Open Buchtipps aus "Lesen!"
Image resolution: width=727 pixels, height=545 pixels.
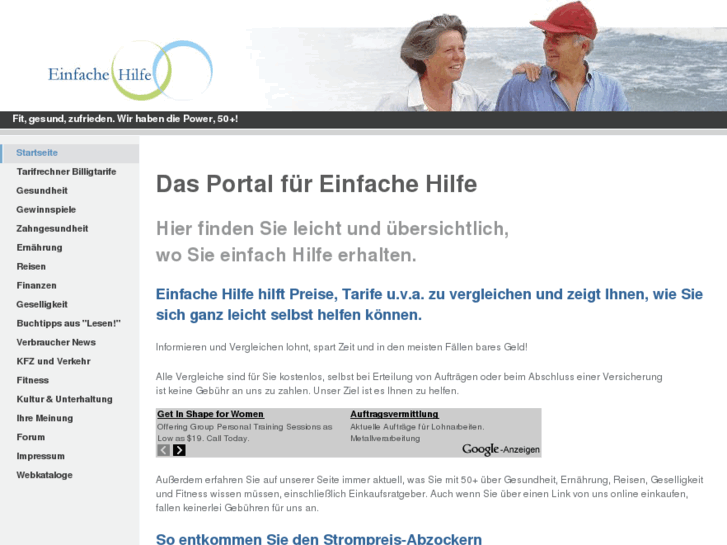[69, 323]
